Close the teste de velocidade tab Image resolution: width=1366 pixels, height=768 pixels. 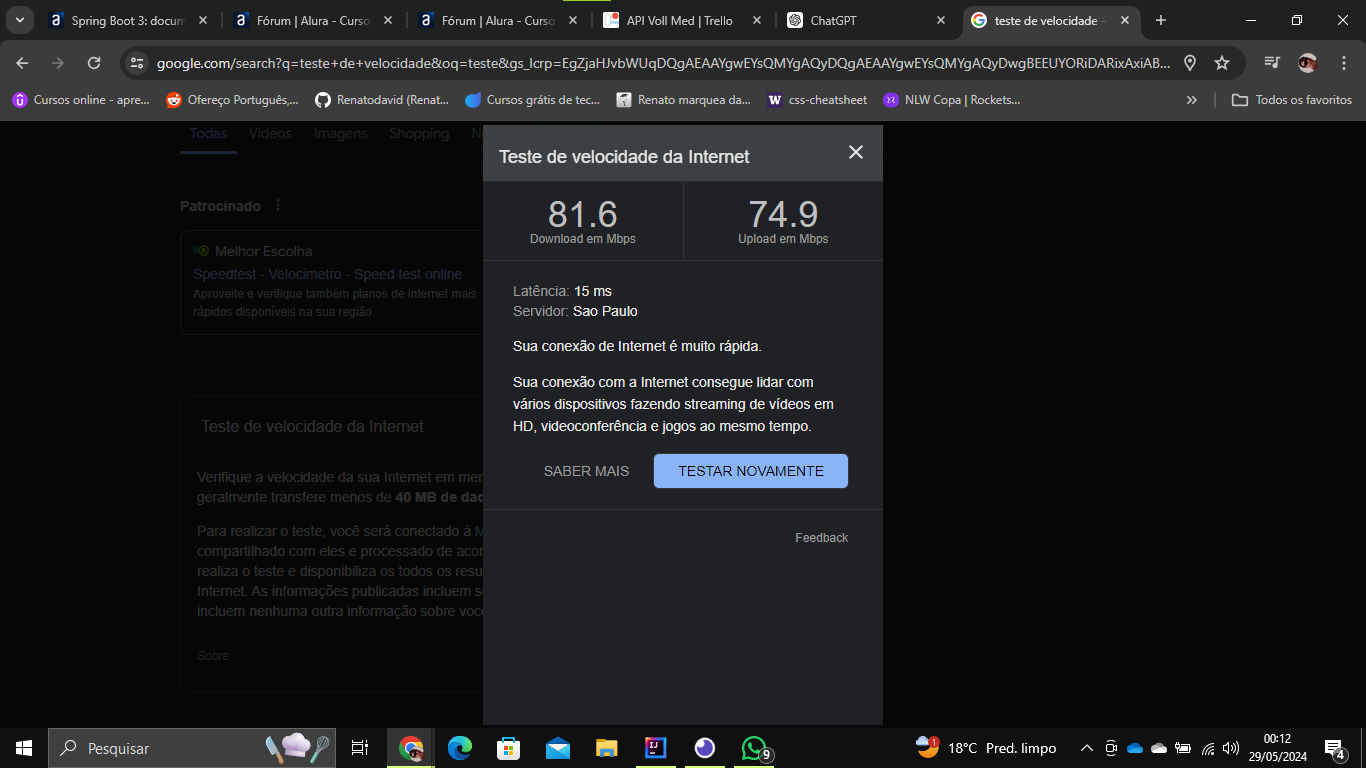(1125, 20)
